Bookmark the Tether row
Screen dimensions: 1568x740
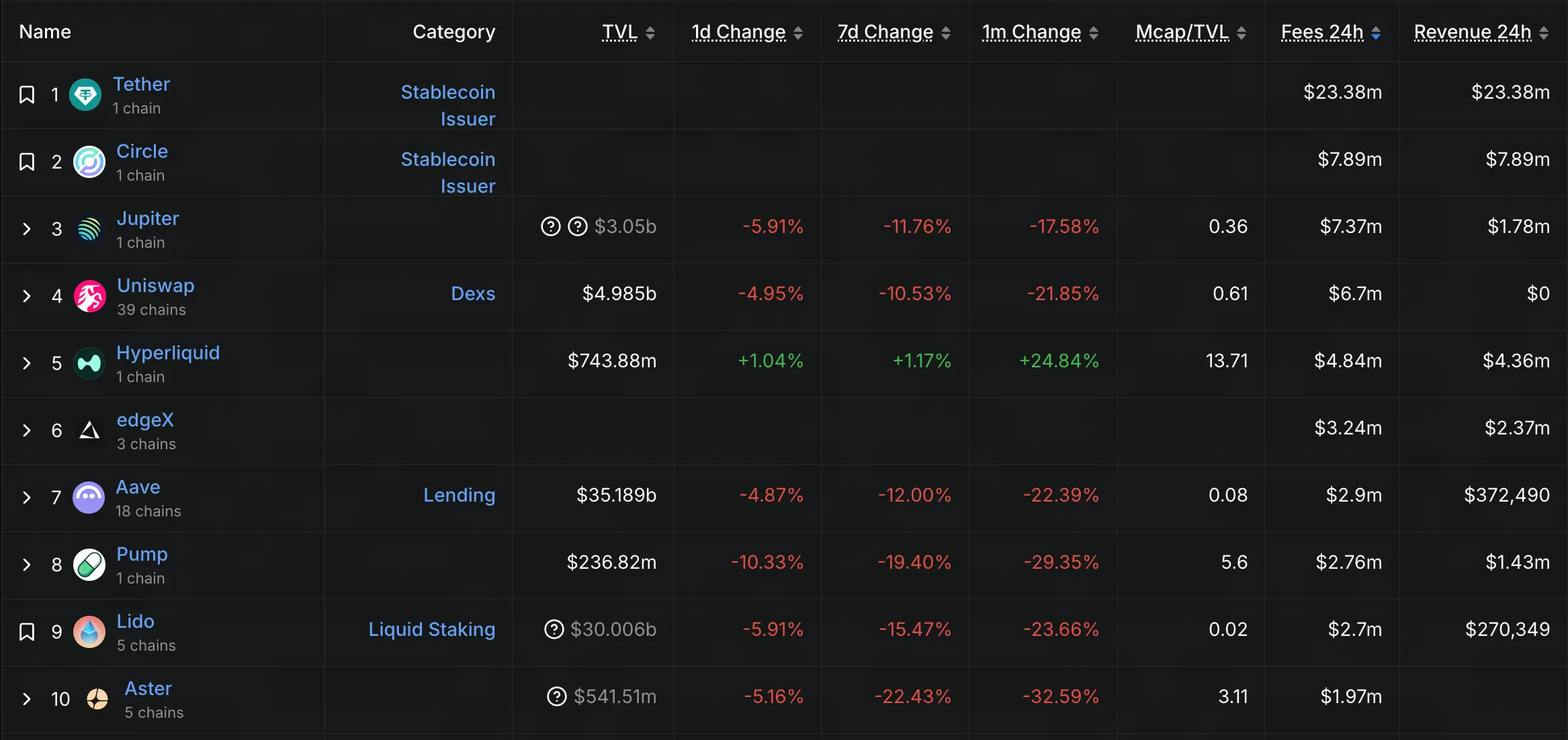[x=27, y=95]
